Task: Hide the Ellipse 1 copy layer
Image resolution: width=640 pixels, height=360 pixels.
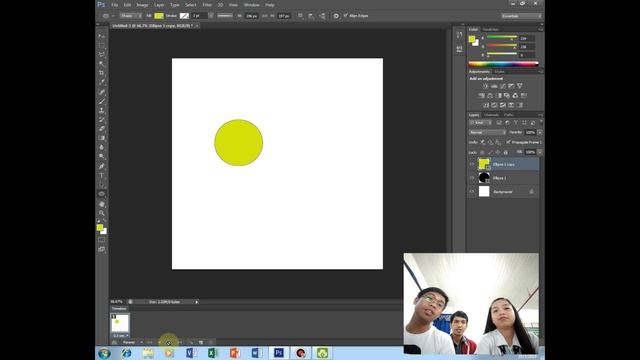Action: pyautogui.click(x=472, y=164)
